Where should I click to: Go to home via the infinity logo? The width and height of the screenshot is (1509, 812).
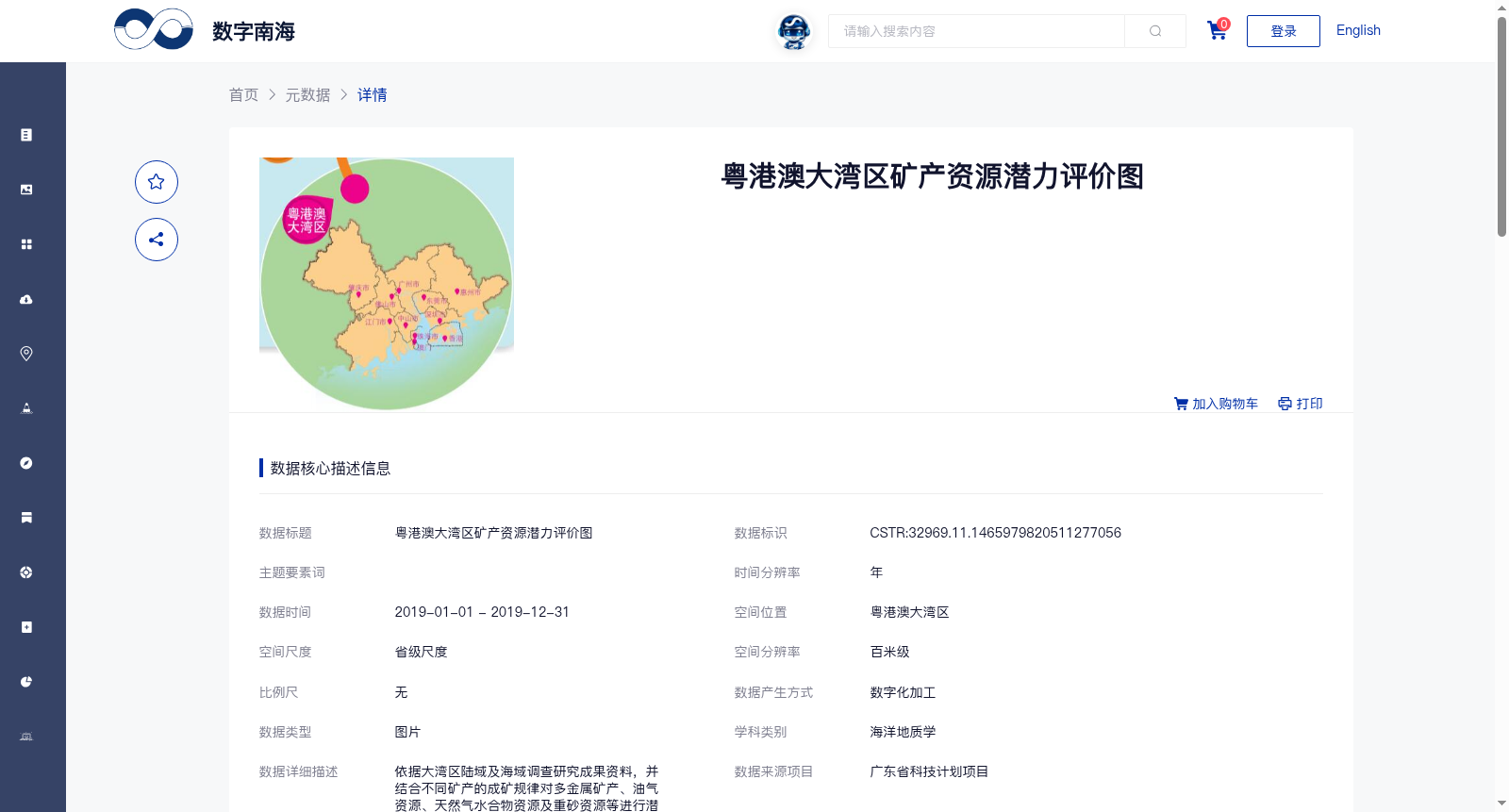pyautogui.click(x=154, y=29)
